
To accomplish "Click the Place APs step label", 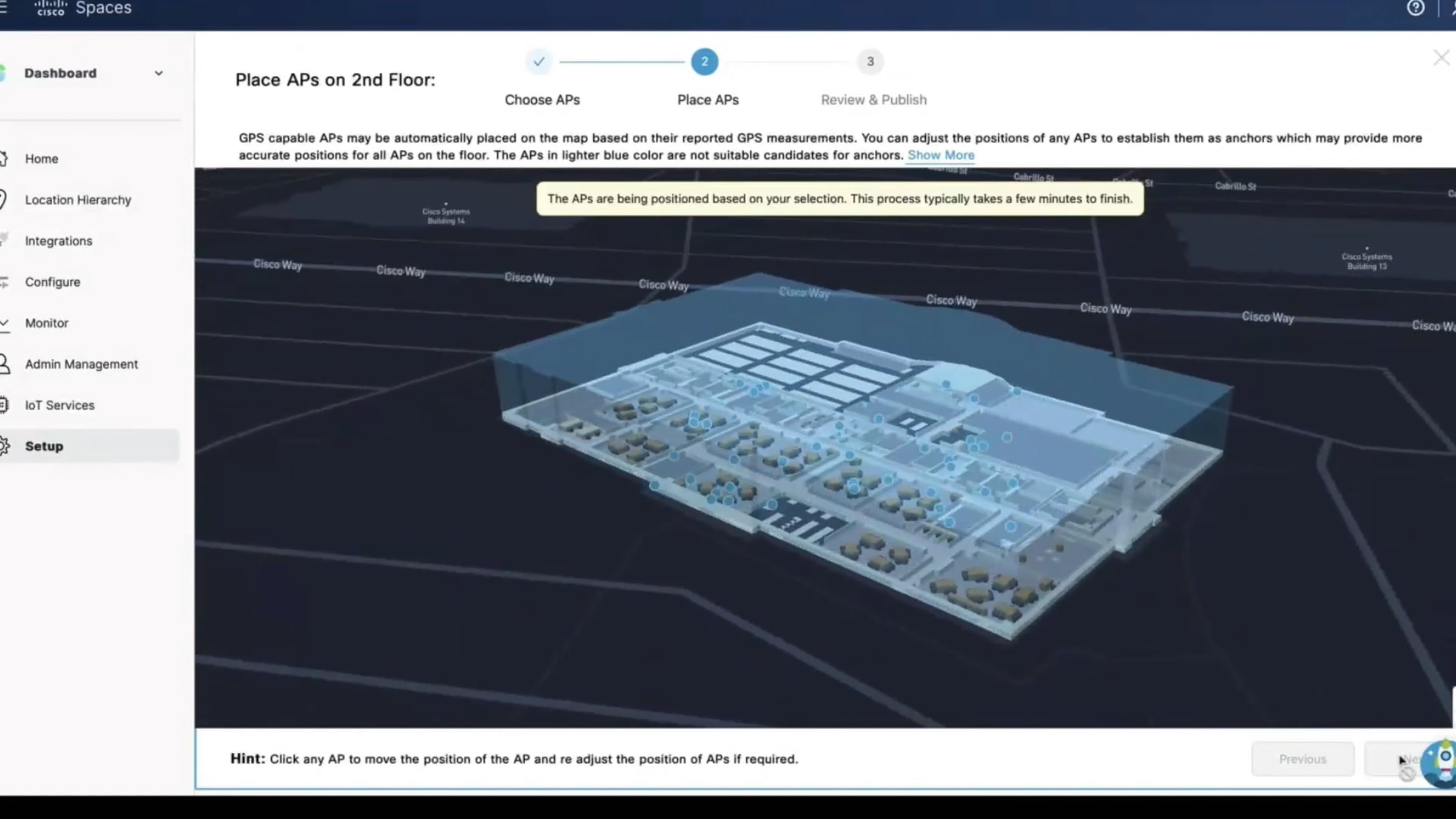I will 708,100.
